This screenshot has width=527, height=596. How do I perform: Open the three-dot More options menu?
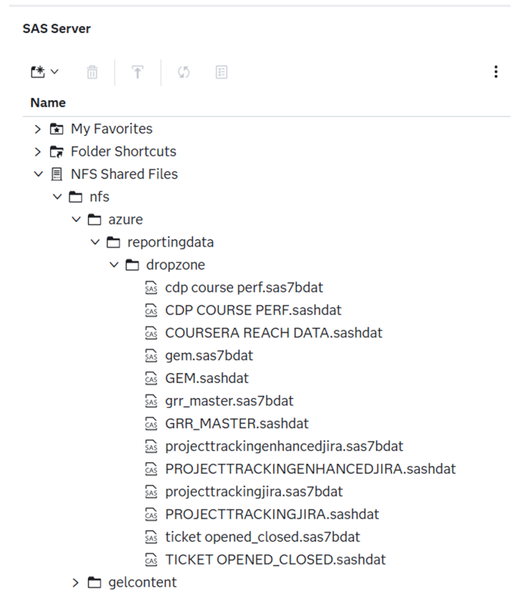[x=496, y=72]
